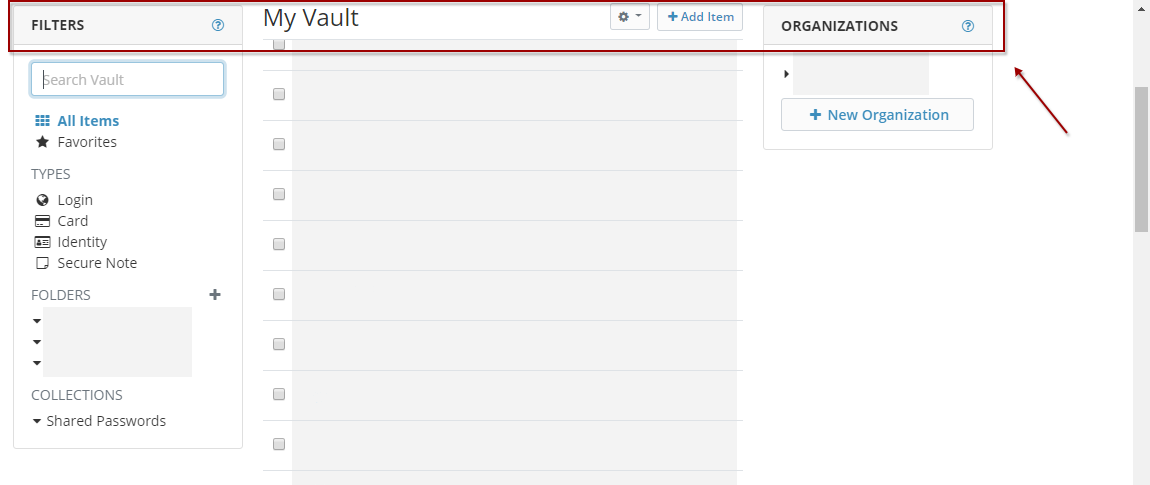This screenshot has width=1150, height=485.
Task: Add a new folder with the plus icon
Action: (x=214, y=294)
